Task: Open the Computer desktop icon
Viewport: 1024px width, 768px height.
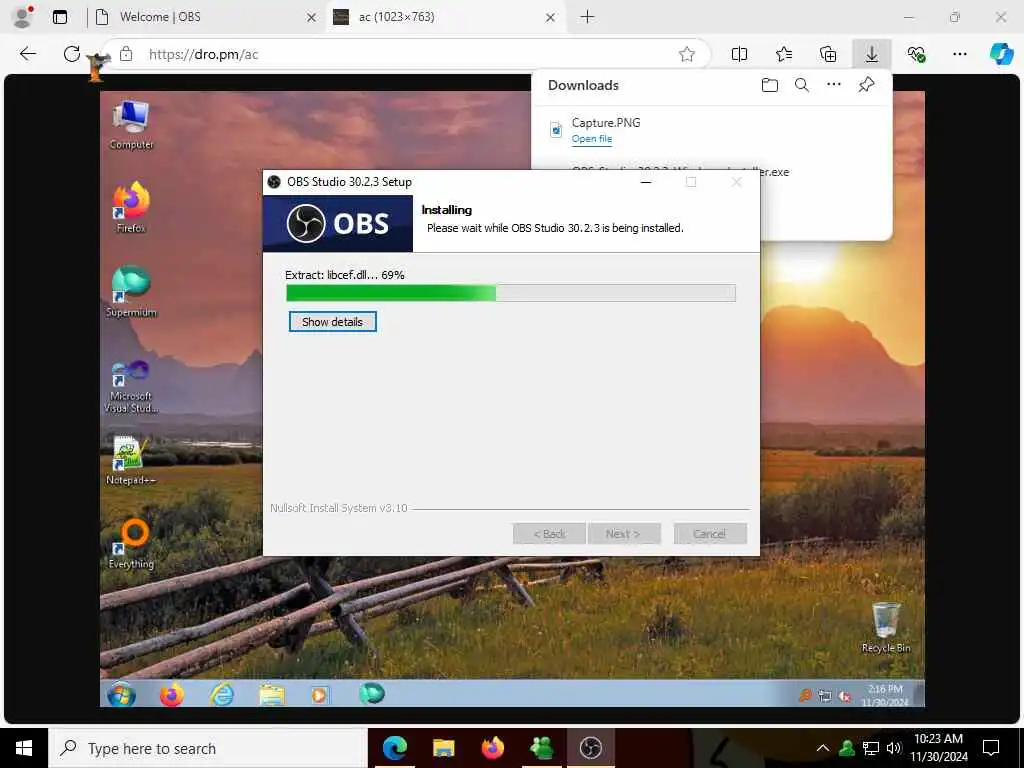Action: coord(131,125)
